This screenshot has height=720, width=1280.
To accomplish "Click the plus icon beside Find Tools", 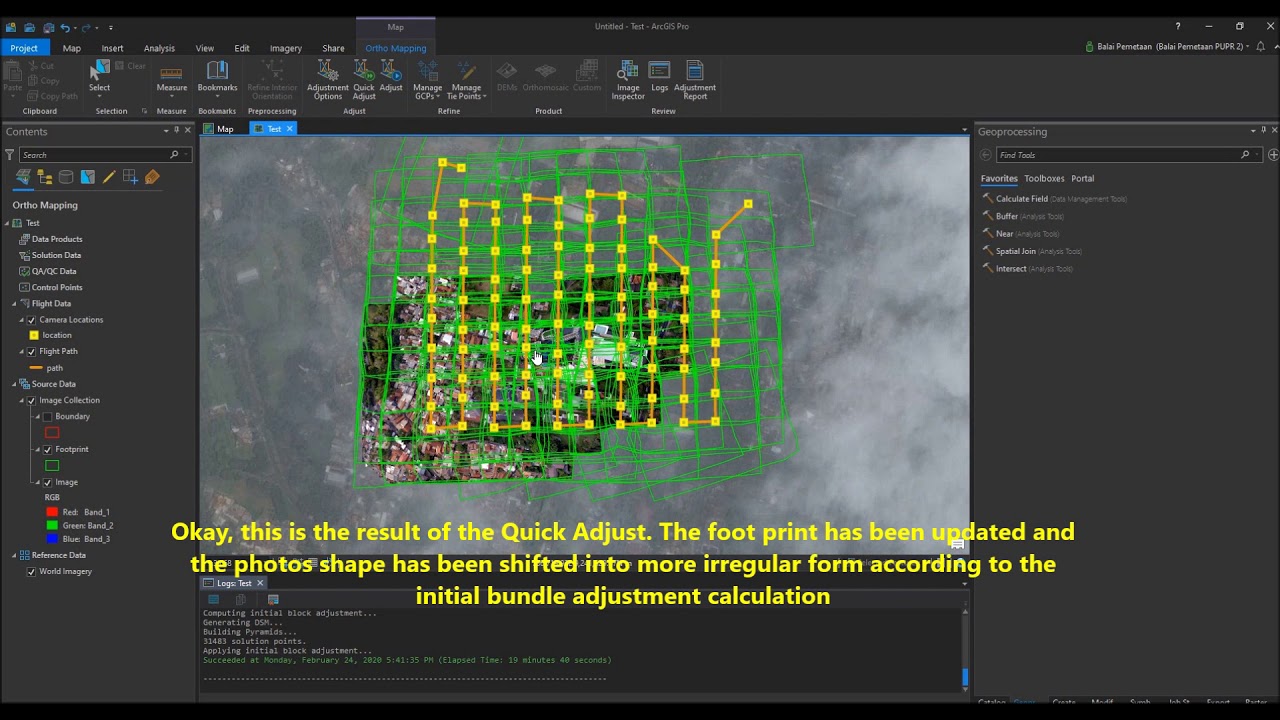I will (1272, 155).
